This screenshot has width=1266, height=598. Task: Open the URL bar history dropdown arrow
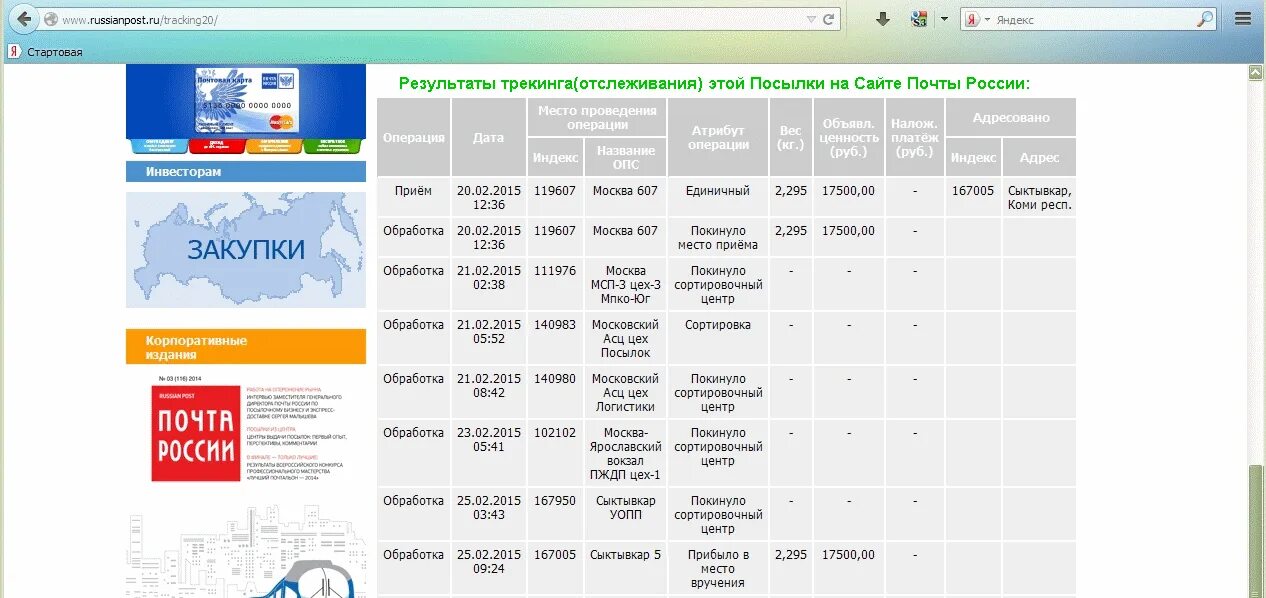(x=811, y=19)
